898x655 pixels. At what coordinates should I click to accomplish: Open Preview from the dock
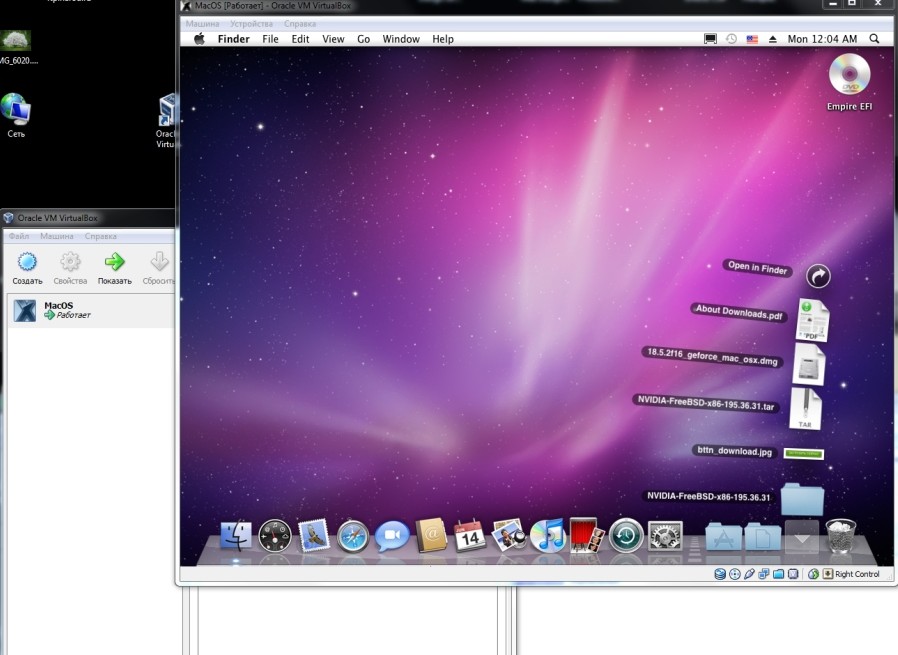(x=509, y=535)
